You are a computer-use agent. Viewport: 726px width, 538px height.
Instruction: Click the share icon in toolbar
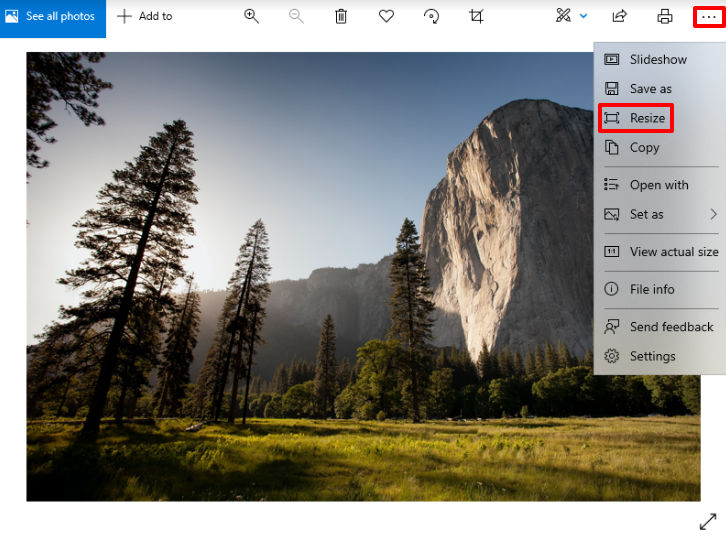(x=619, y=16)
